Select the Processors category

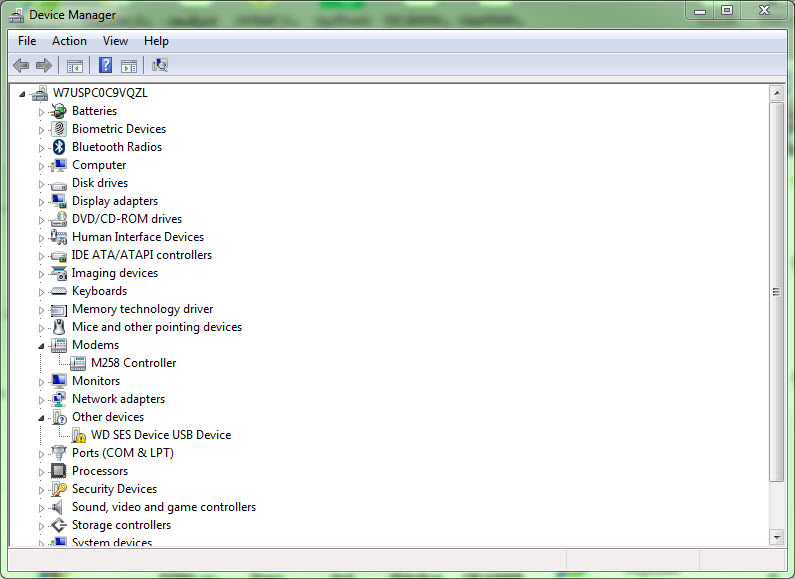click(99, 471)
